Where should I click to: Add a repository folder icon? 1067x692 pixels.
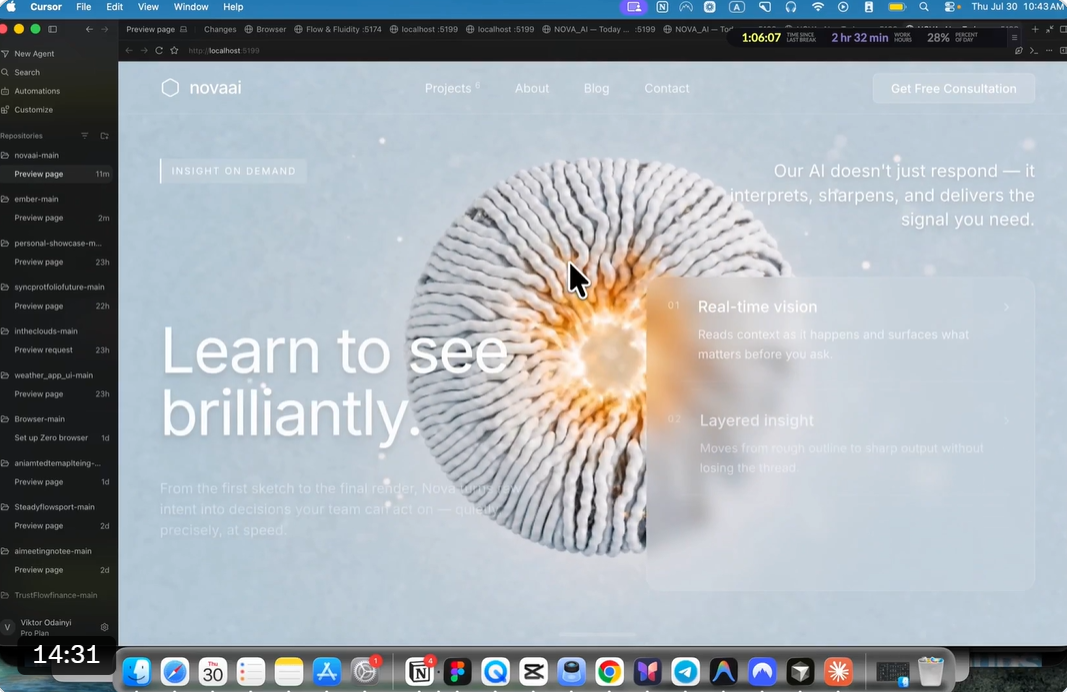click(x=104, y=135)
